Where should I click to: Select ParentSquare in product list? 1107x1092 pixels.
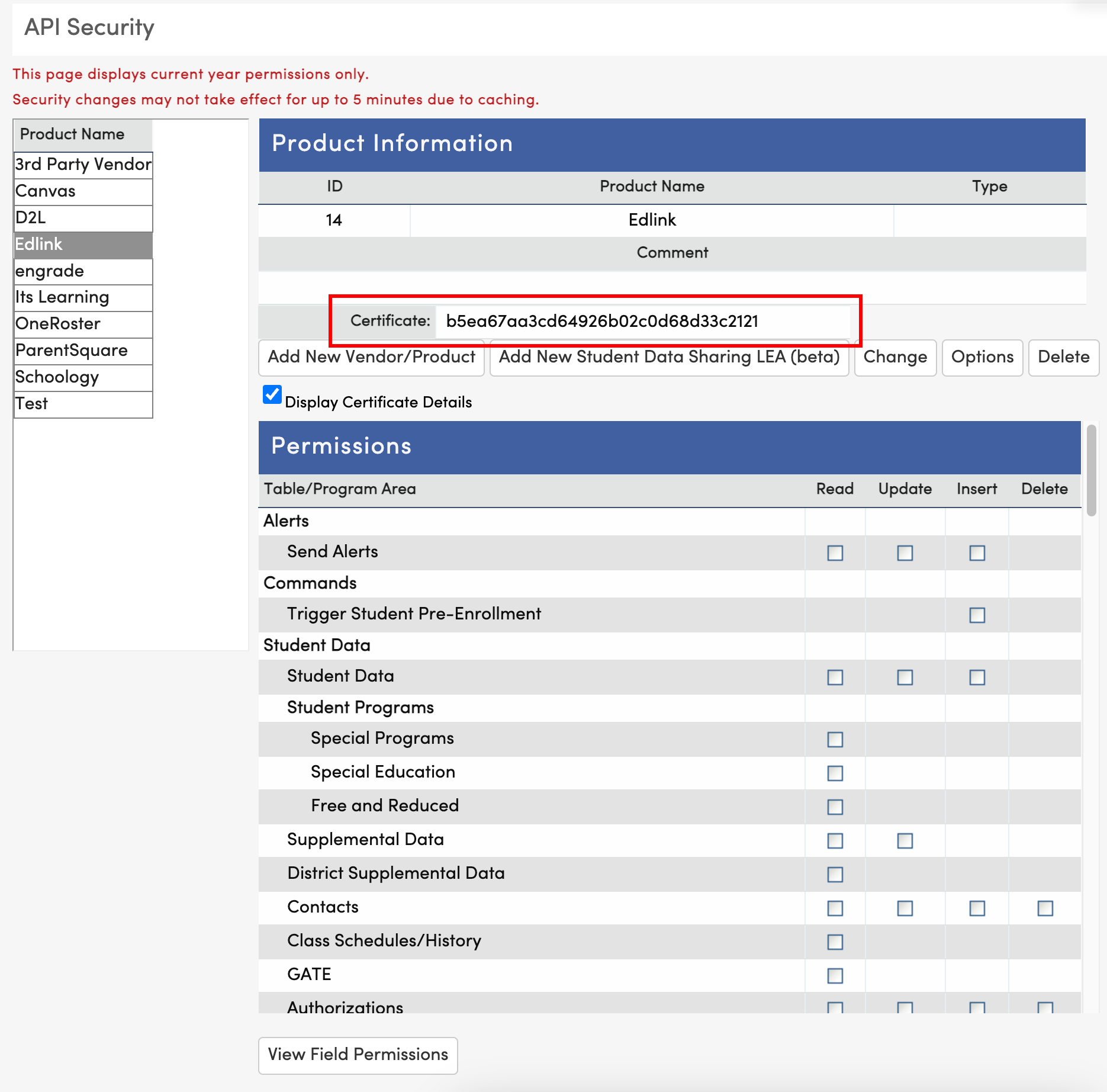pyautogui.click(x=83, y=351)
